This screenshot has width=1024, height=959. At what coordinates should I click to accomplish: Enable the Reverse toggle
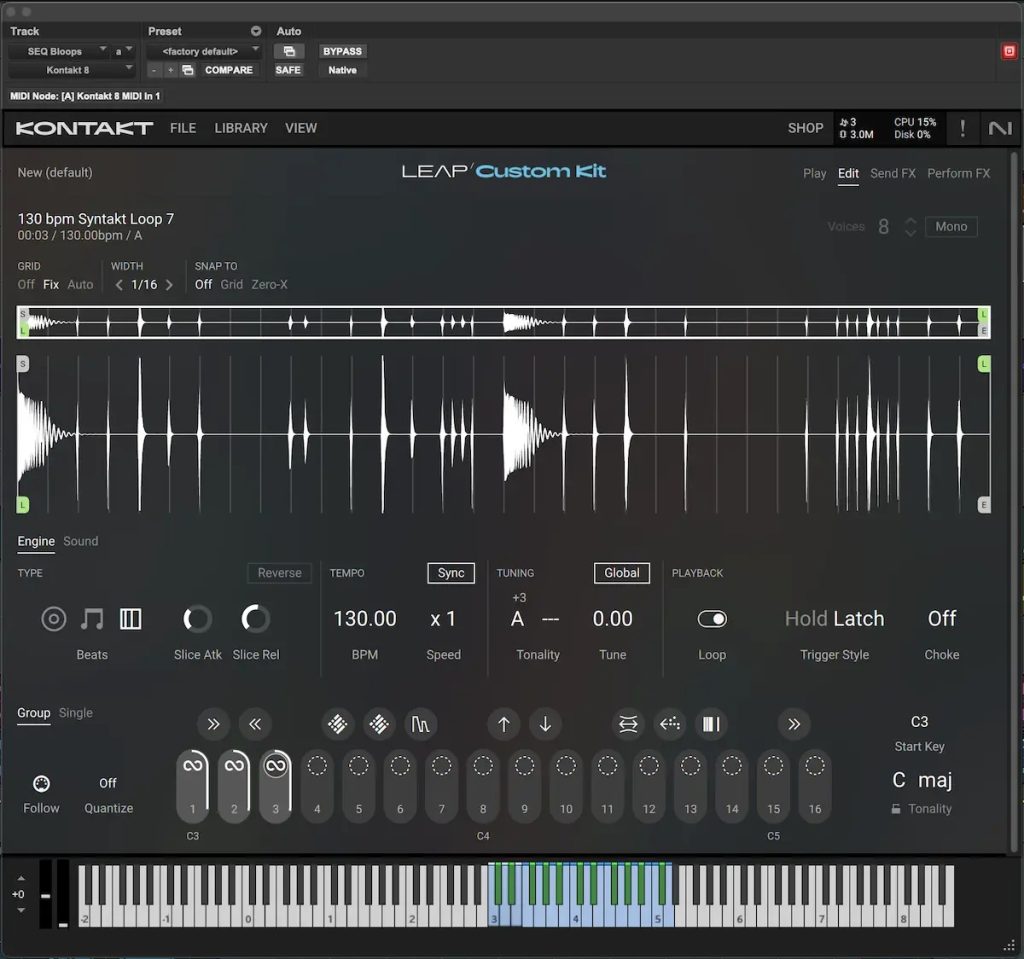tap(279, 573)
